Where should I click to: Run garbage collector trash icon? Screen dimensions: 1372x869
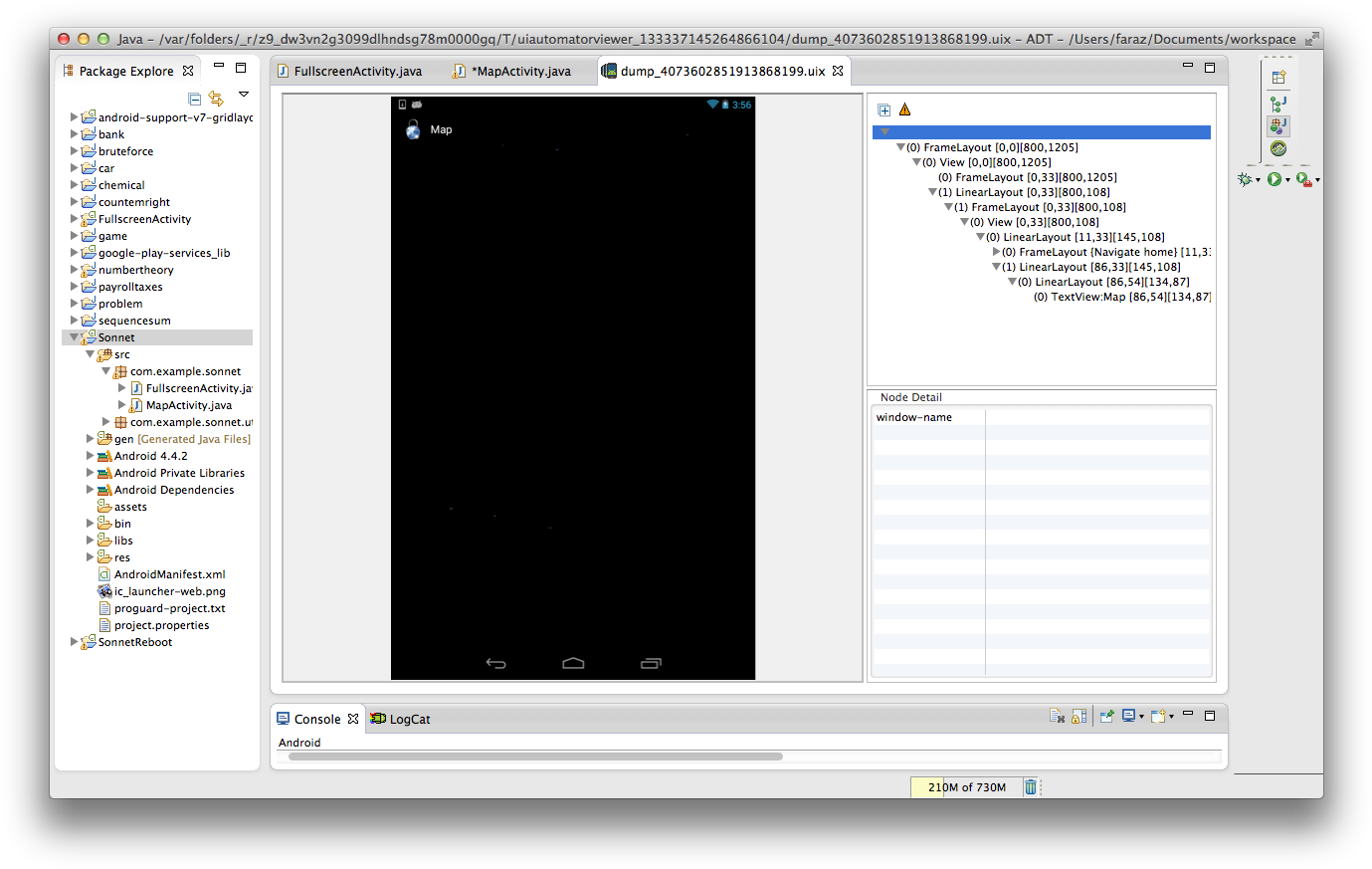pos(1031,787)
